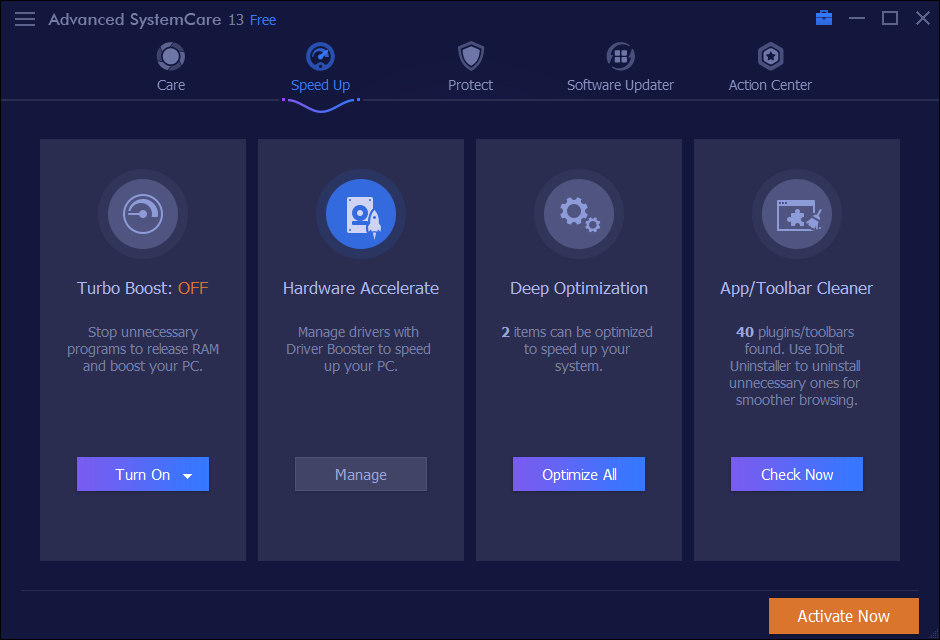The width and height of the screenshot is (940, 640).
Task: Click the Deep Optimization heading text
Action: pyautogui.click(x=579, y=288)
